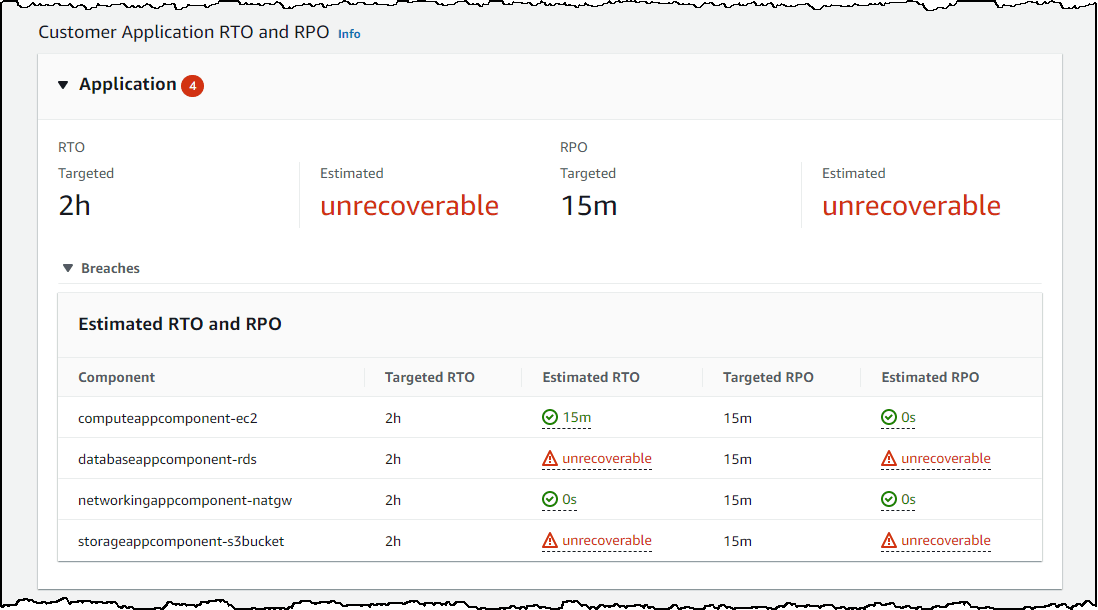The width and height of the screenshot is (1098, 610).
Task: Open the 0s estimated RTO for networkingappcomponent-natgw
Action: pyautogui.click(x=569, y=499)
